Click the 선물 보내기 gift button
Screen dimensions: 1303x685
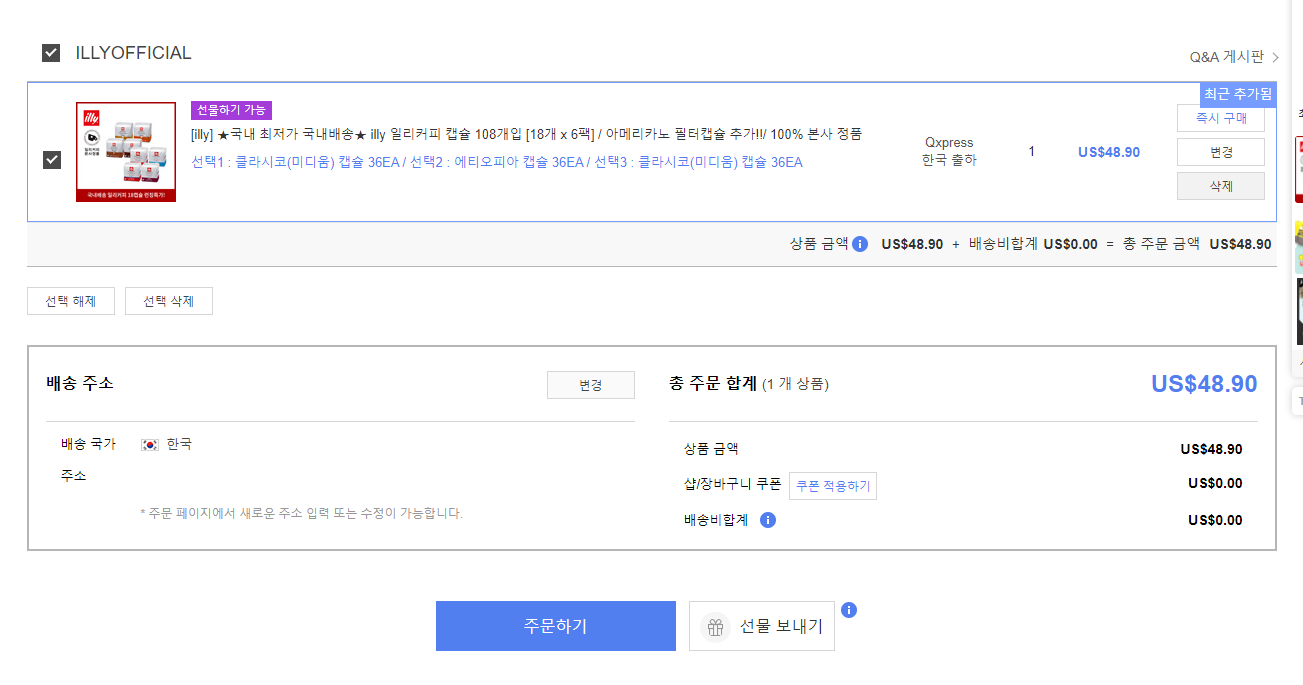(762, 626)
